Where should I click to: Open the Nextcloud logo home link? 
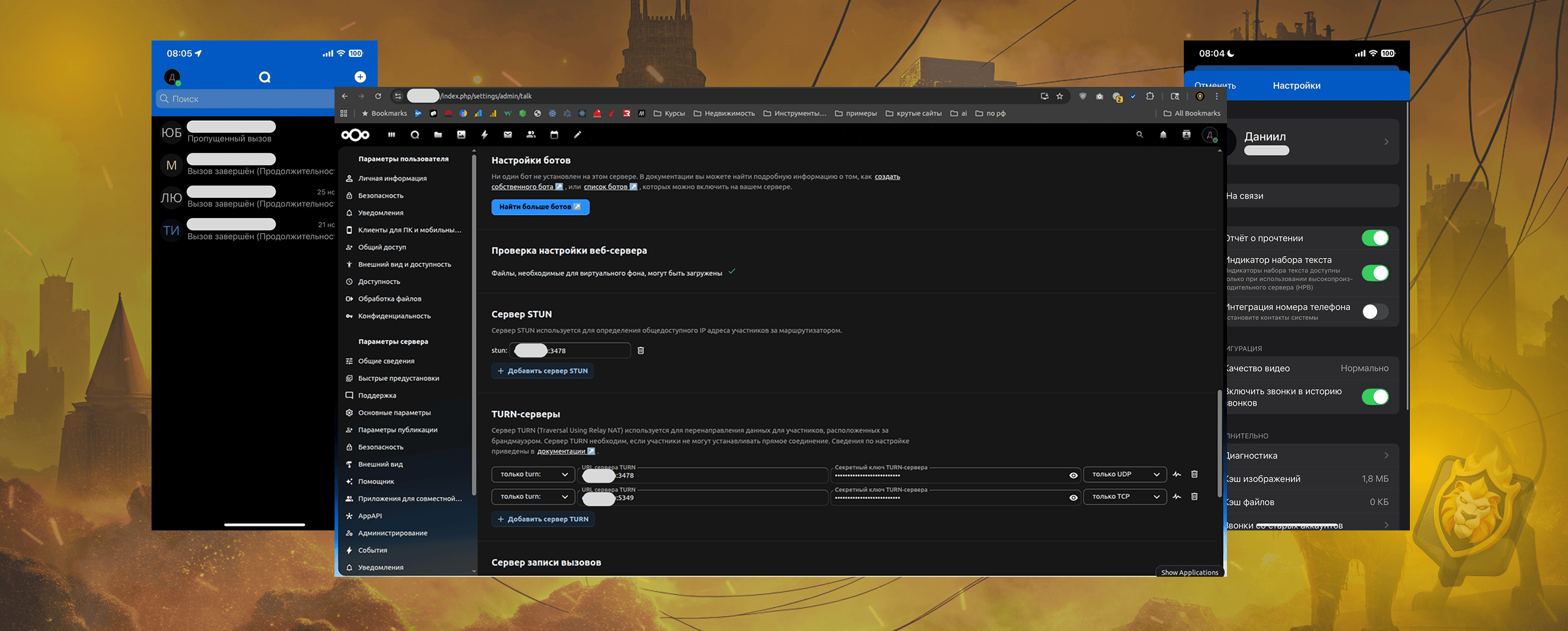click(355, 135)
